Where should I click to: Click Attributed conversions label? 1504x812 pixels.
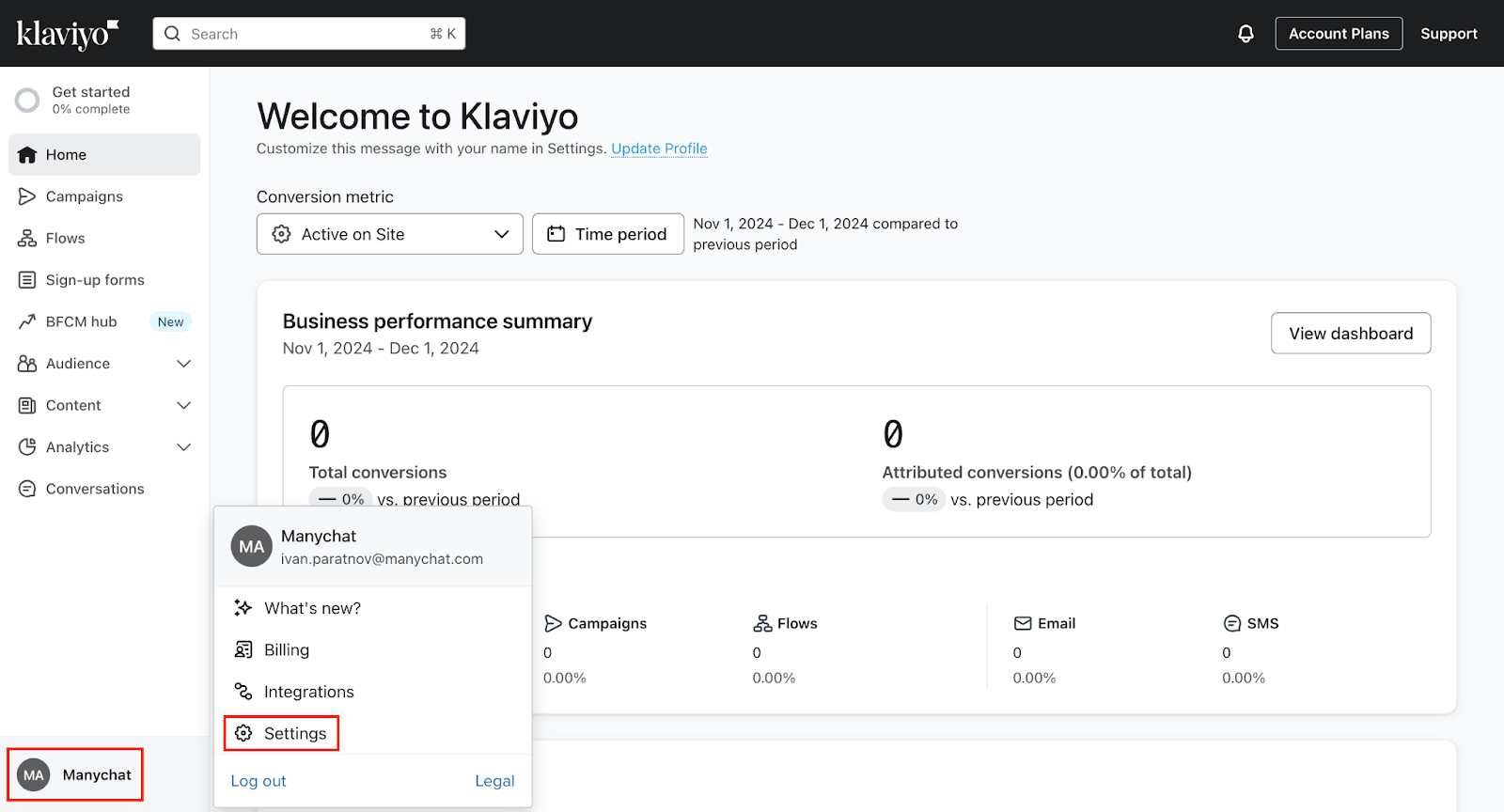pos(1037,473)
